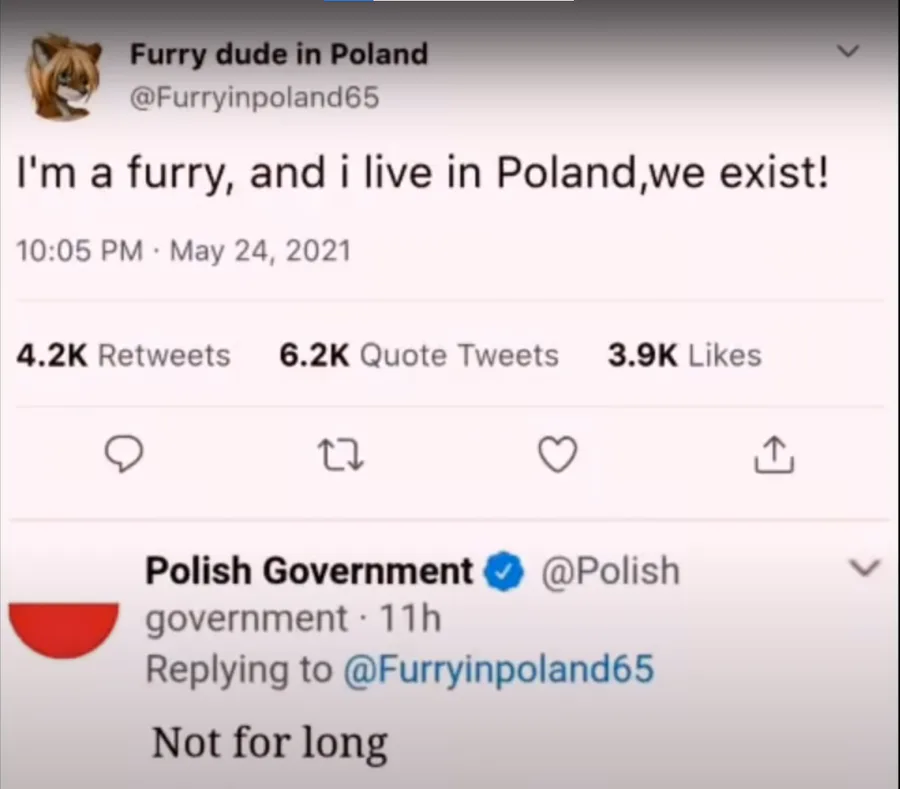This screenshot has width=900, height=789.
Task: Open Polish Government profile name
Action: point(309,571)
